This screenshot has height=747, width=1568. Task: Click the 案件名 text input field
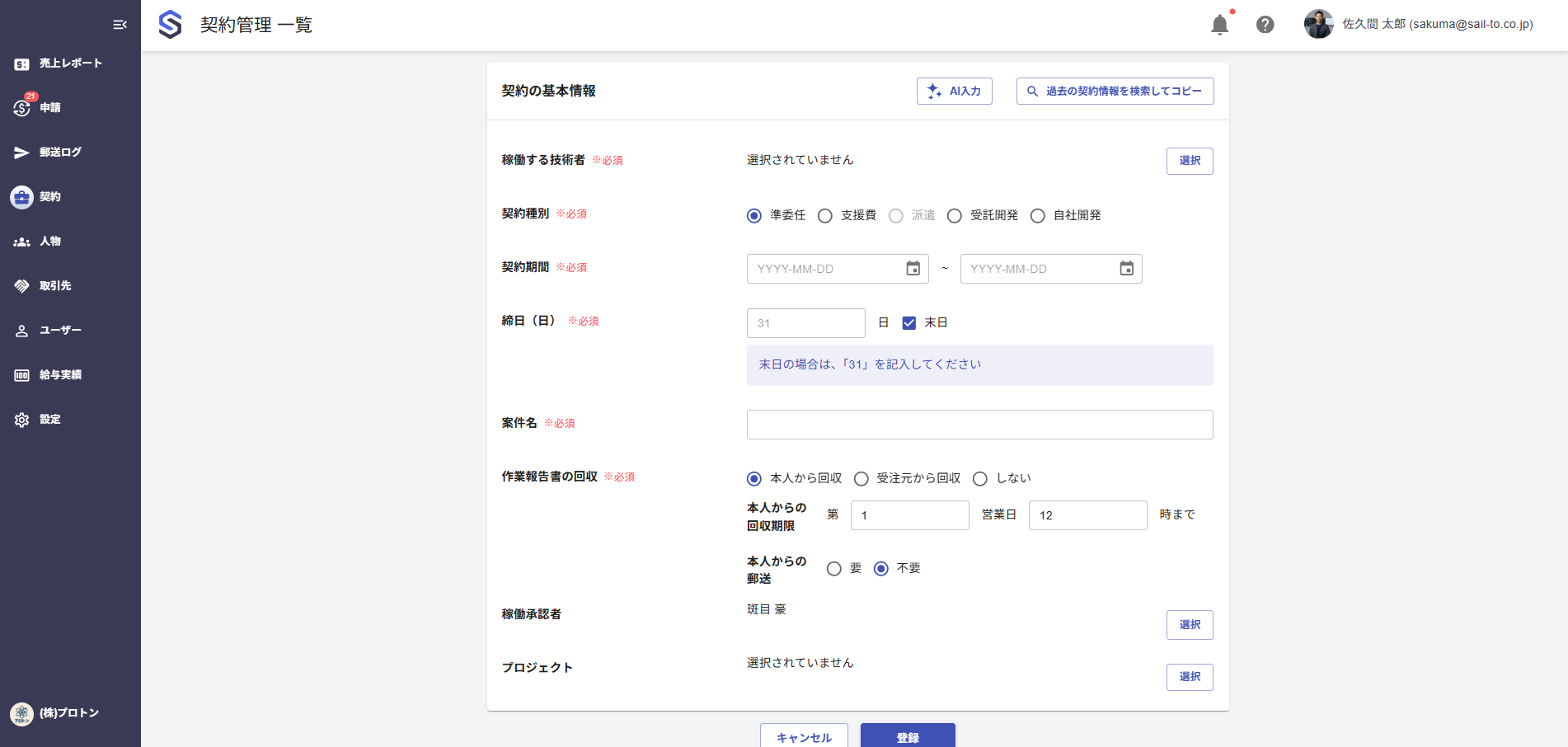tap(979, 424)
